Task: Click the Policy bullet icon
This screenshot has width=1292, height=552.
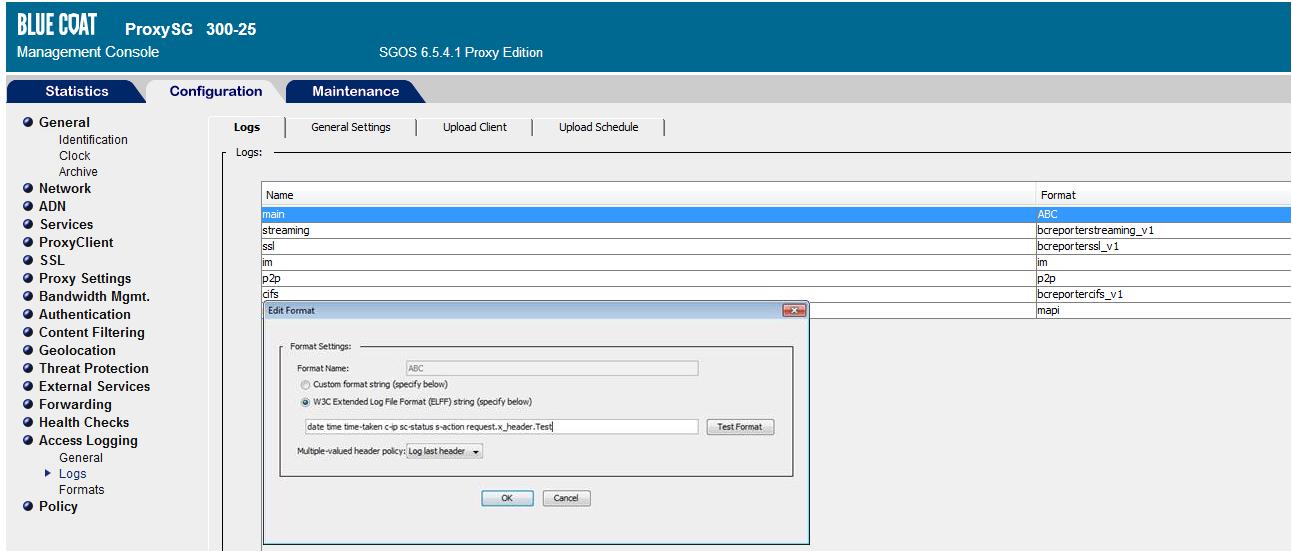Action: tap(28, 506)
